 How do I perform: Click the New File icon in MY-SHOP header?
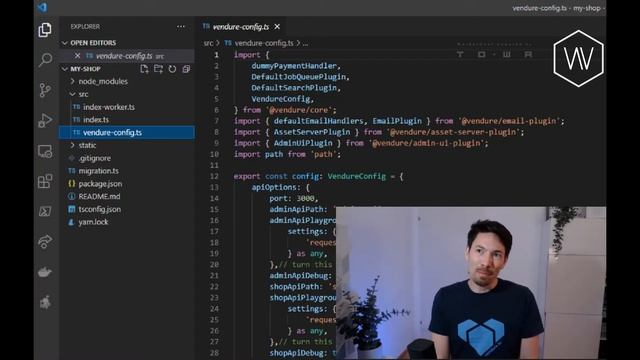click(x=144, y=69)
